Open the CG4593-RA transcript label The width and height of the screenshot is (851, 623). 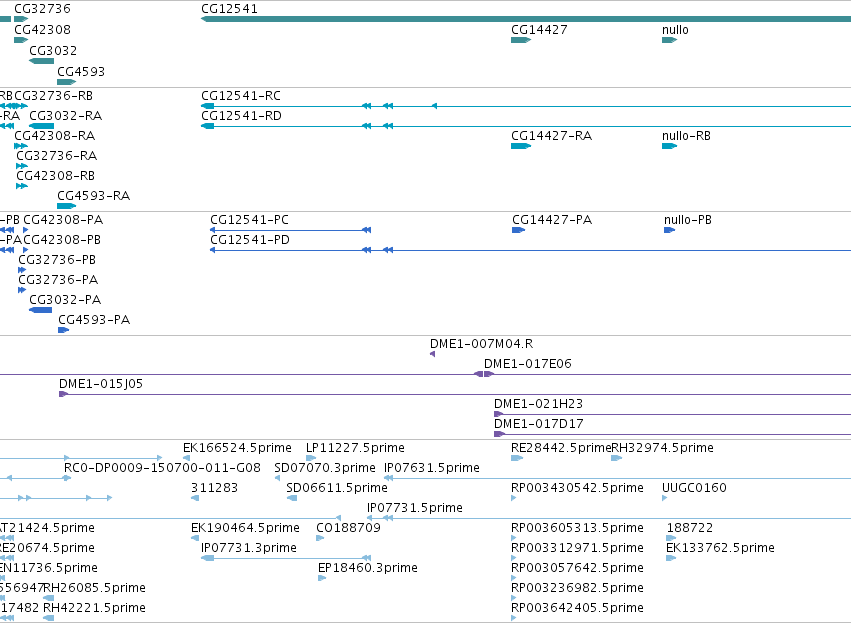pos(93,196)
